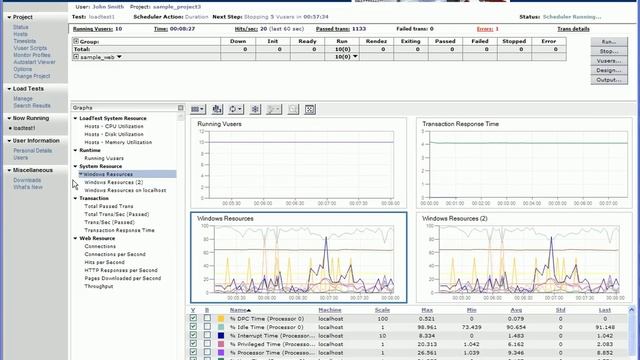640x360 pixels.
Task: Collapse the Miscellaneous sidebar section
Action: [x=9, y=170]
